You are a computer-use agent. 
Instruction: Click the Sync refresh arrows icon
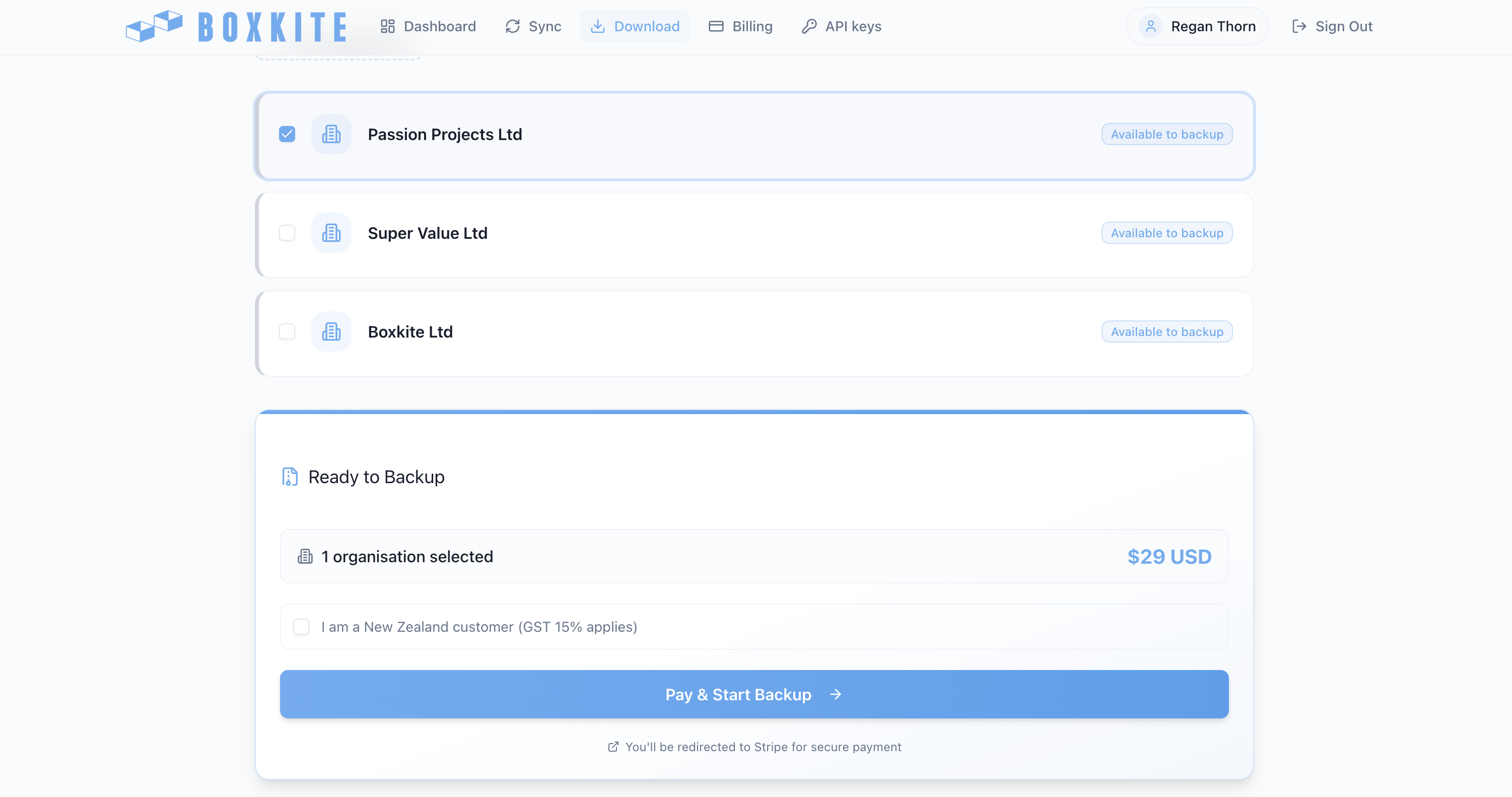pos(512,26)
